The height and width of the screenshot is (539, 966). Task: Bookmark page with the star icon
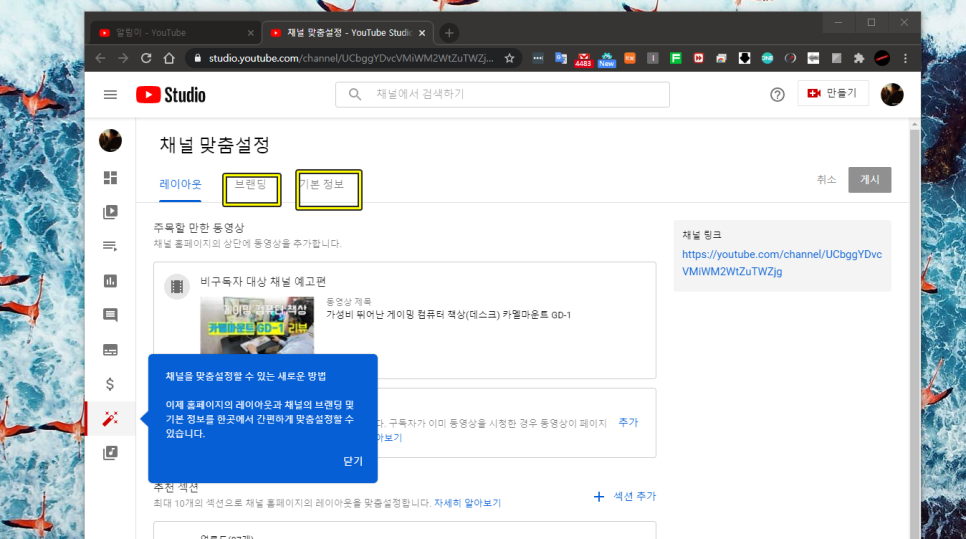pos(509,58)
